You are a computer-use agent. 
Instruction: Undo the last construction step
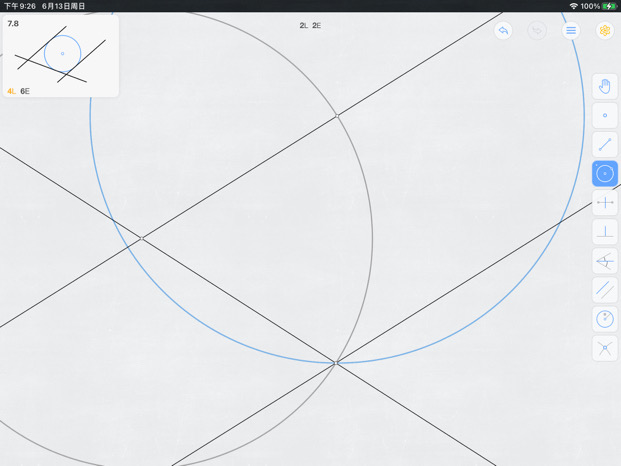point(503,30)
